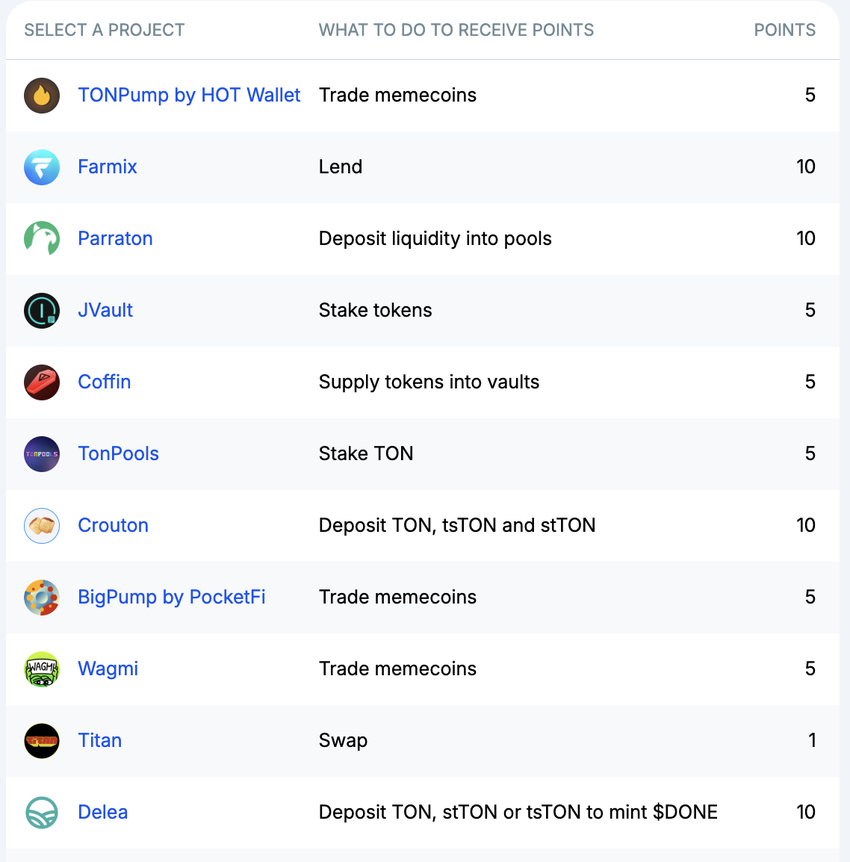
Task: Follow the Titan project link
Action: [x=100, y=741]
